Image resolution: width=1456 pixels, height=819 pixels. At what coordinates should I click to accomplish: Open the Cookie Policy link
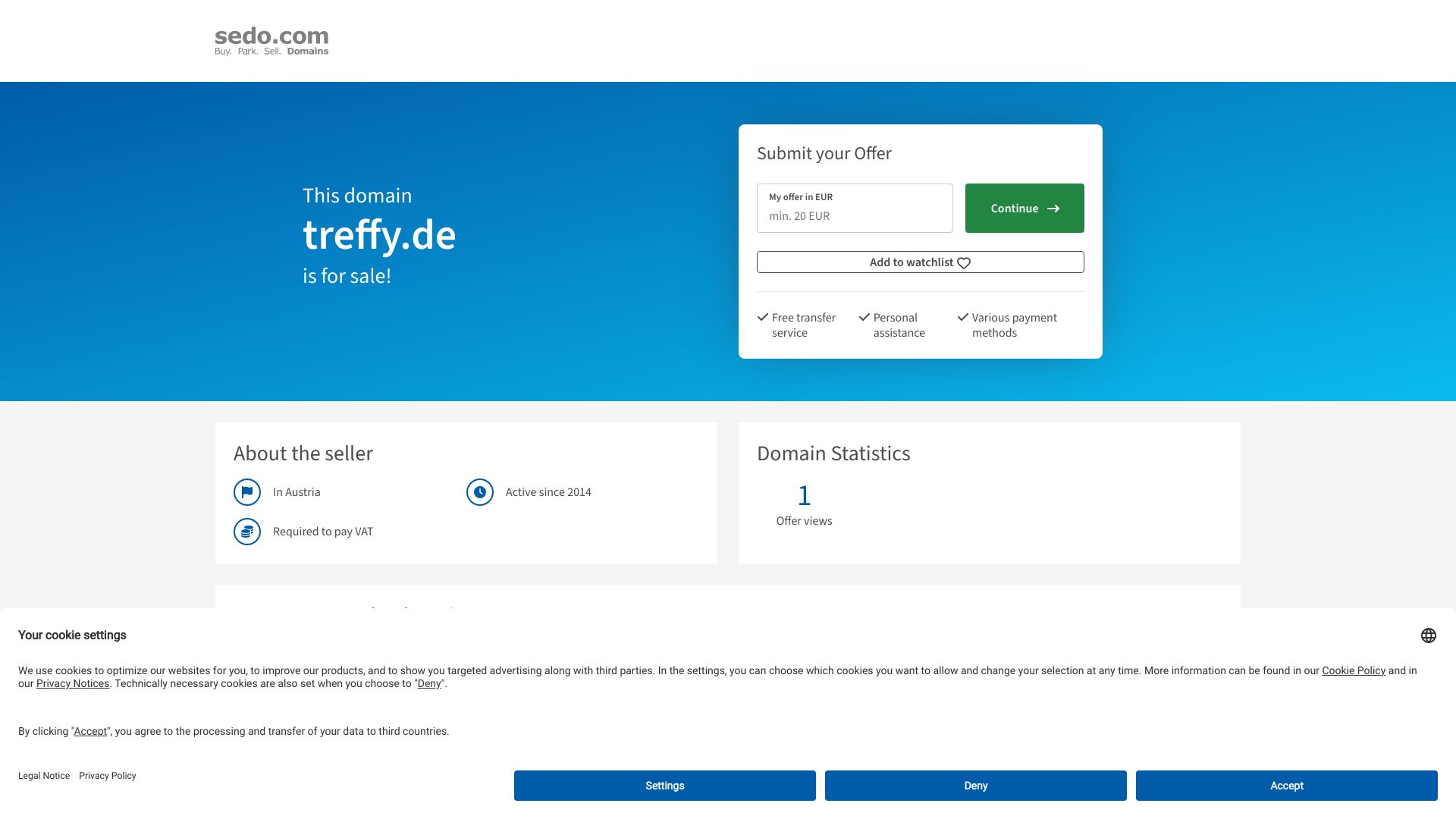(1353, 670)
